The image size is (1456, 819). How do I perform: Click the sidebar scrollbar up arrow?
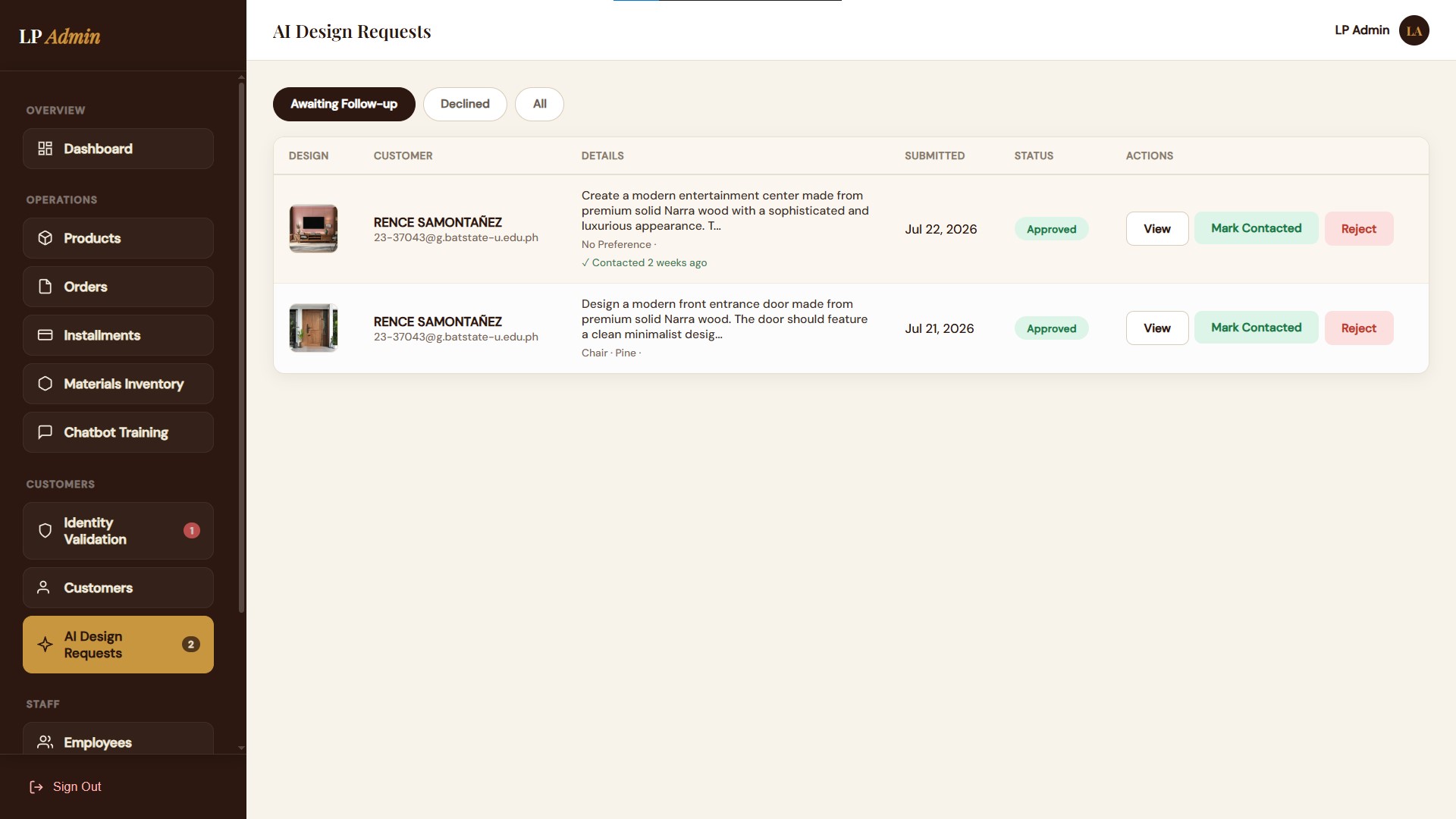[x=241, y=77]
